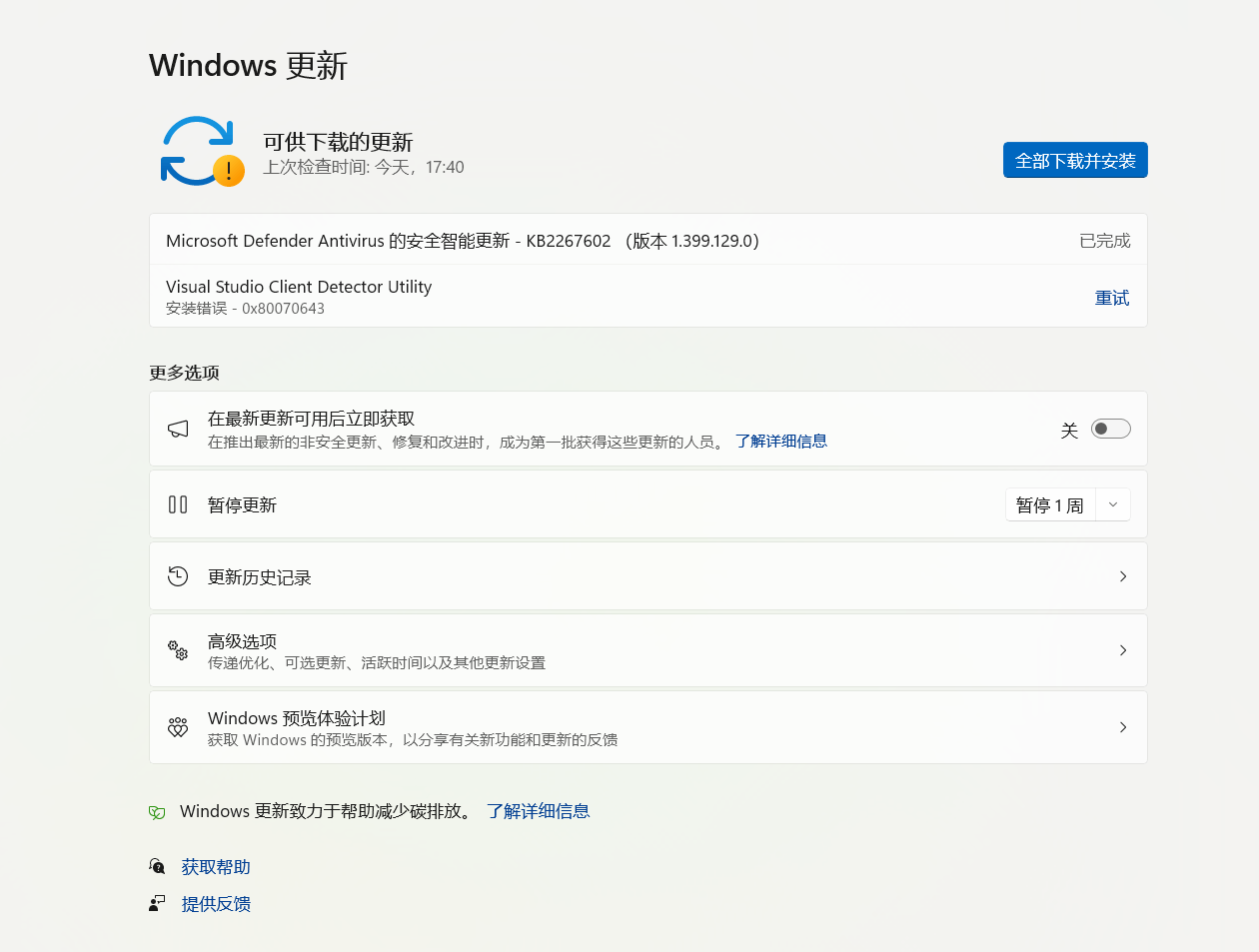
Task: Click the clock icon for 更新历史记录
Action: tap(177, 576)
